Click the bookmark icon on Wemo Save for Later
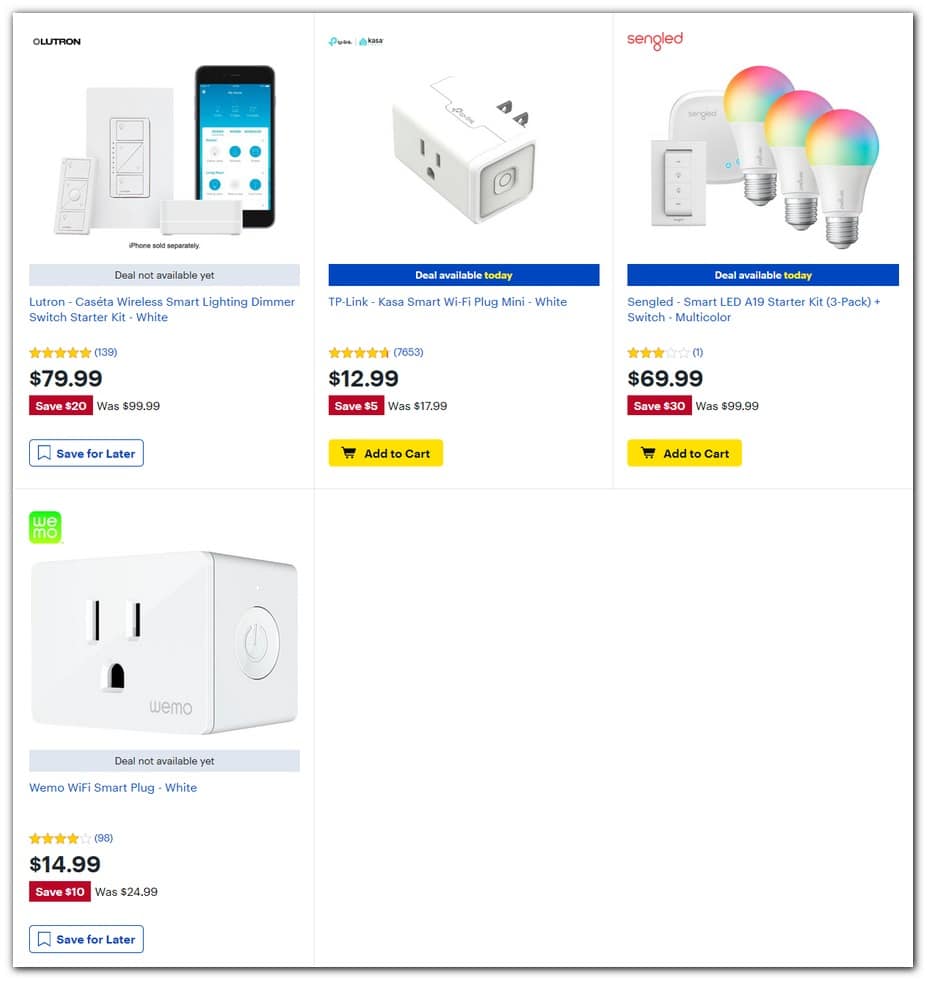The height and width of the screenshot is (981, 927). pyautogui.click(x=44, y=939)
